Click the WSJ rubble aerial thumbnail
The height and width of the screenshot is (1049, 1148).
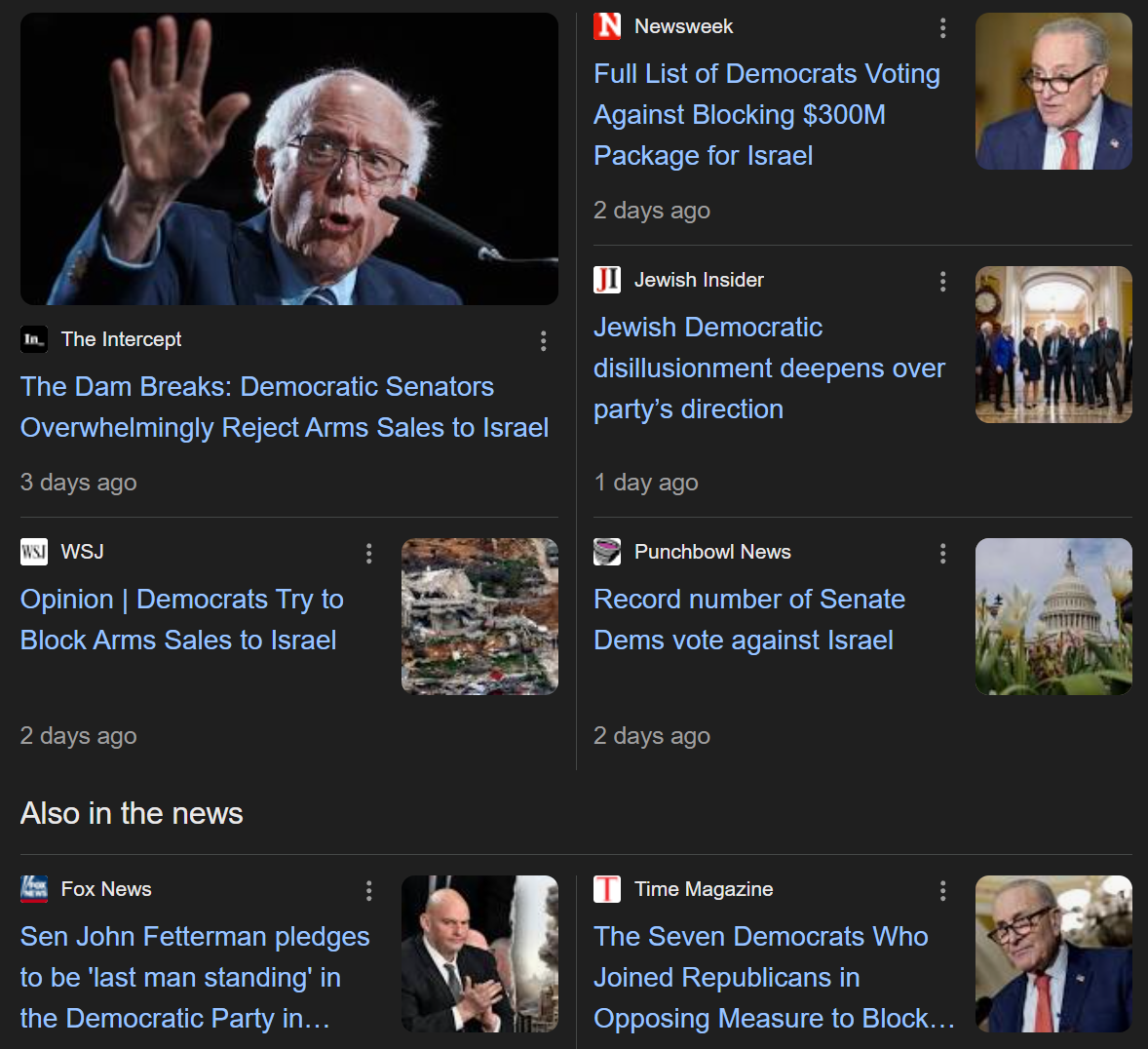479,617
